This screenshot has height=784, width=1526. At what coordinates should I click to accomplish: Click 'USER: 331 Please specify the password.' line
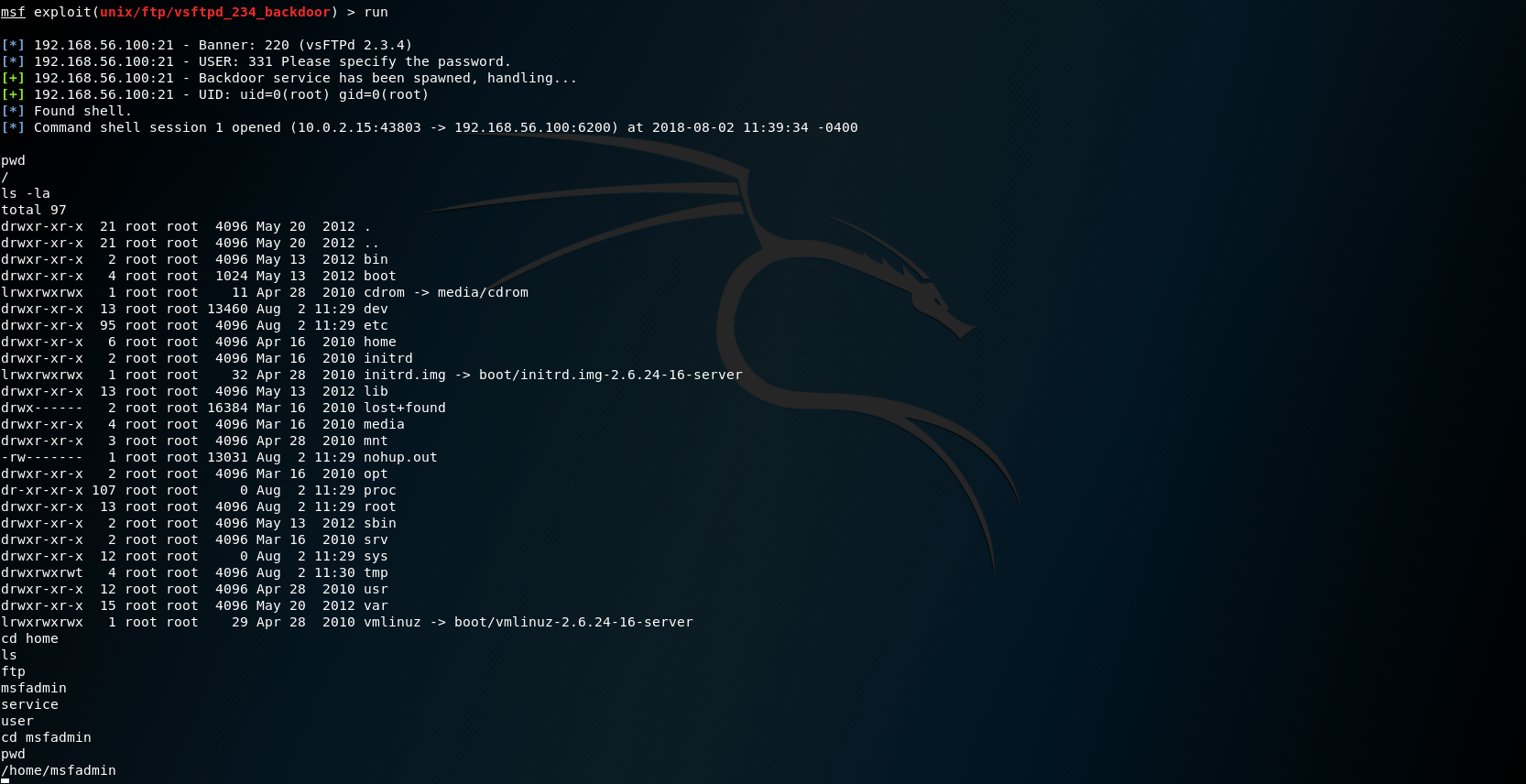(x=256, y=61)
